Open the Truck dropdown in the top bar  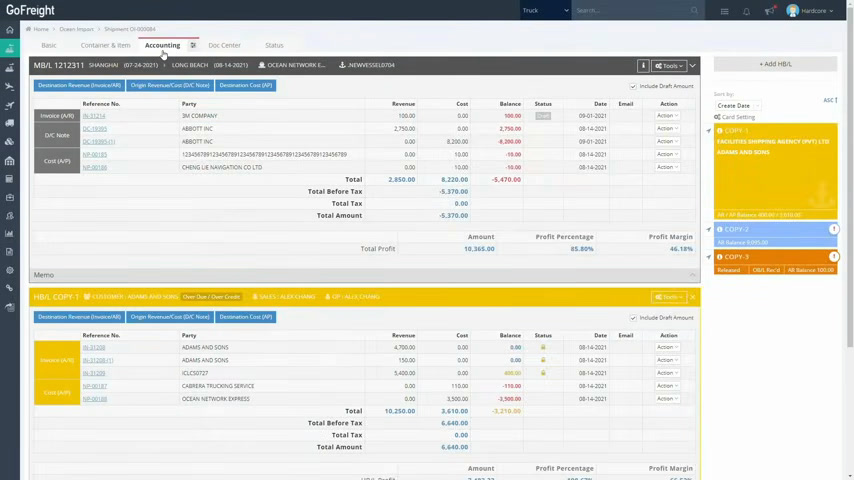(545, 10)
